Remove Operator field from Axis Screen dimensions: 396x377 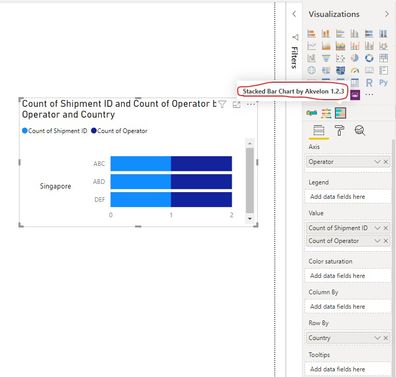point(386,162)
